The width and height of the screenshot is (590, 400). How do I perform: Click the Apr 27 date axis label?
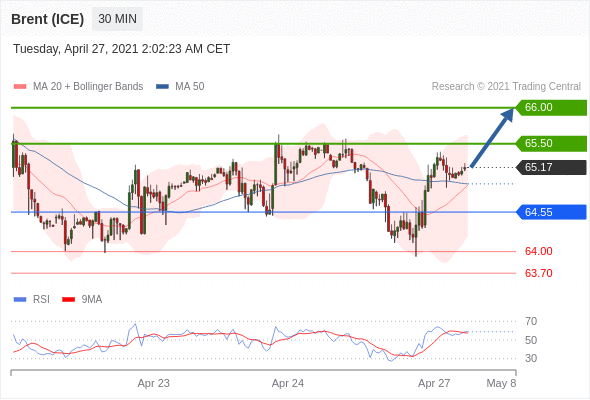434,383
